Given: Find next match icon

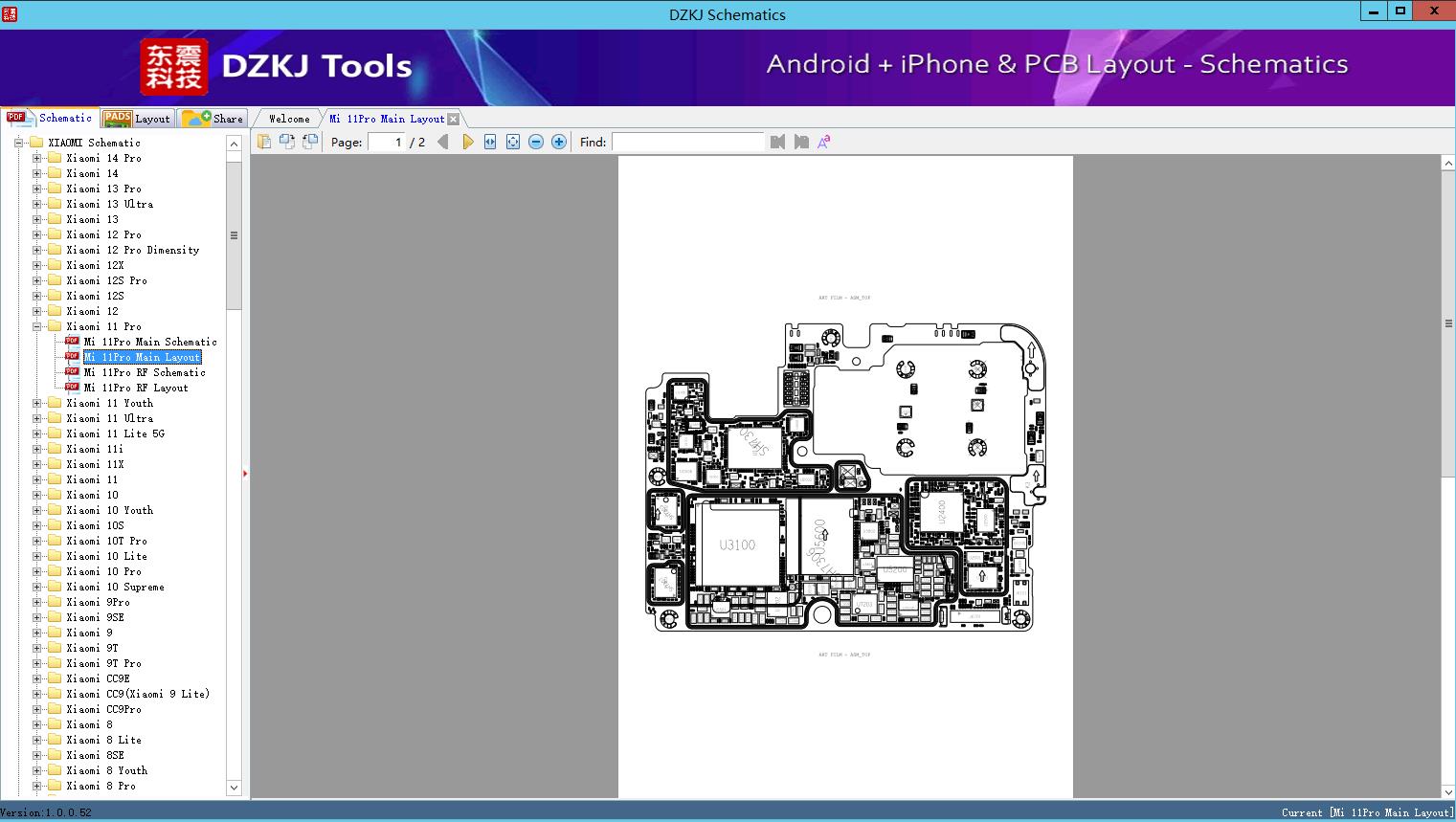Looking at the screenshot, I should pyautogui.click(x=801, y=142).
